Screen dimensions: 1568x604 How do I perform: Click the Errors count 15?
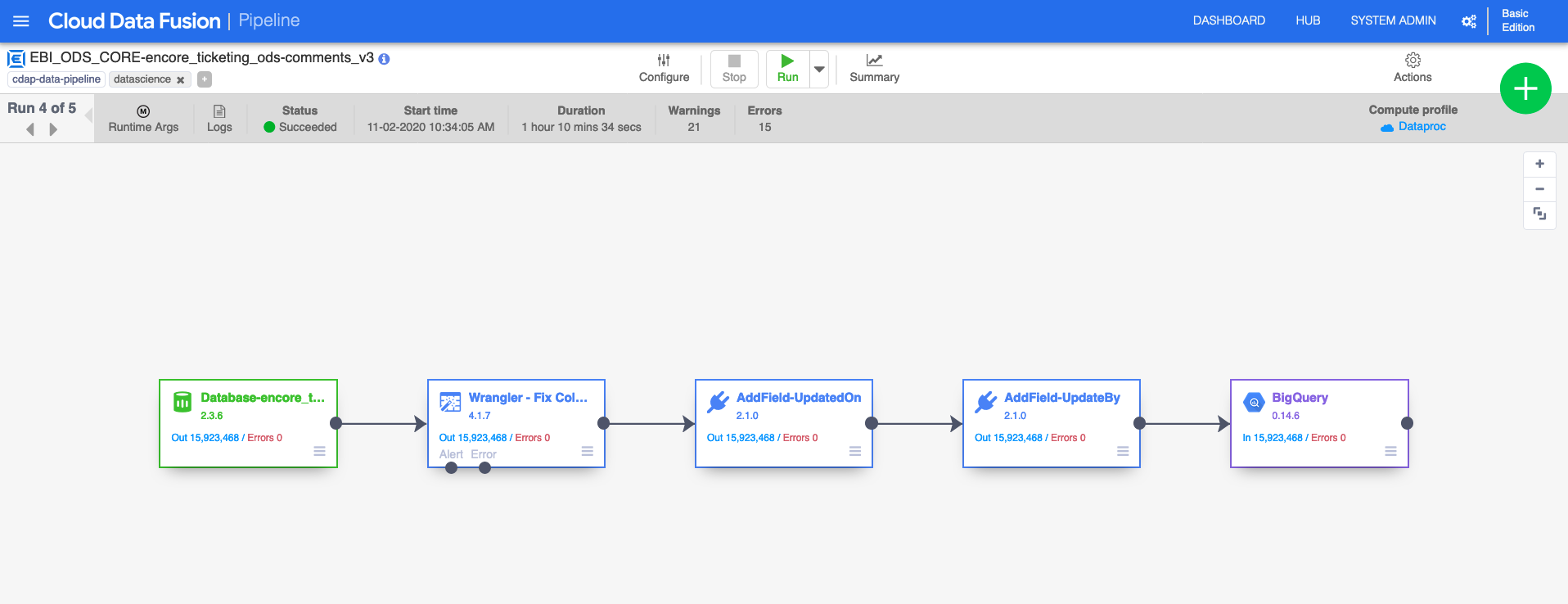coord(764,127)
